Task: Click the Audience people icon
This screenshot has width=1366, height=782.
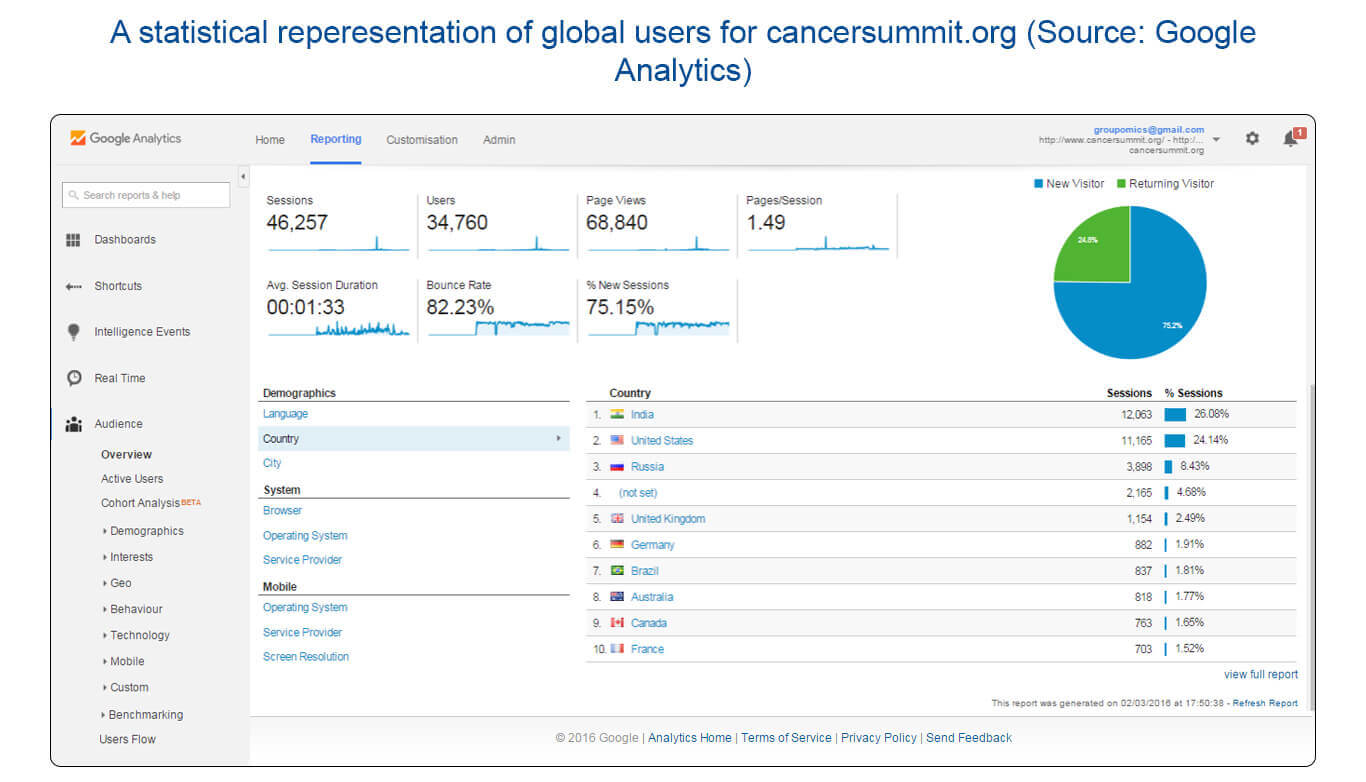Action: pos(73,424)
